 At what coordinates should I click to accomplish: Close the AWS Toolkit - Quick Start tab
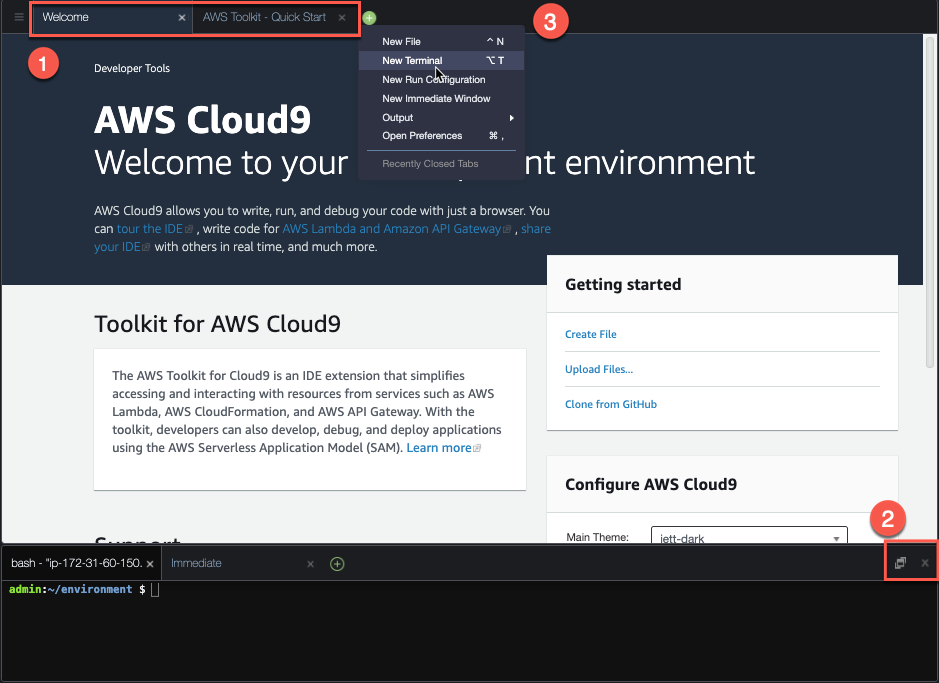(342, 17)
